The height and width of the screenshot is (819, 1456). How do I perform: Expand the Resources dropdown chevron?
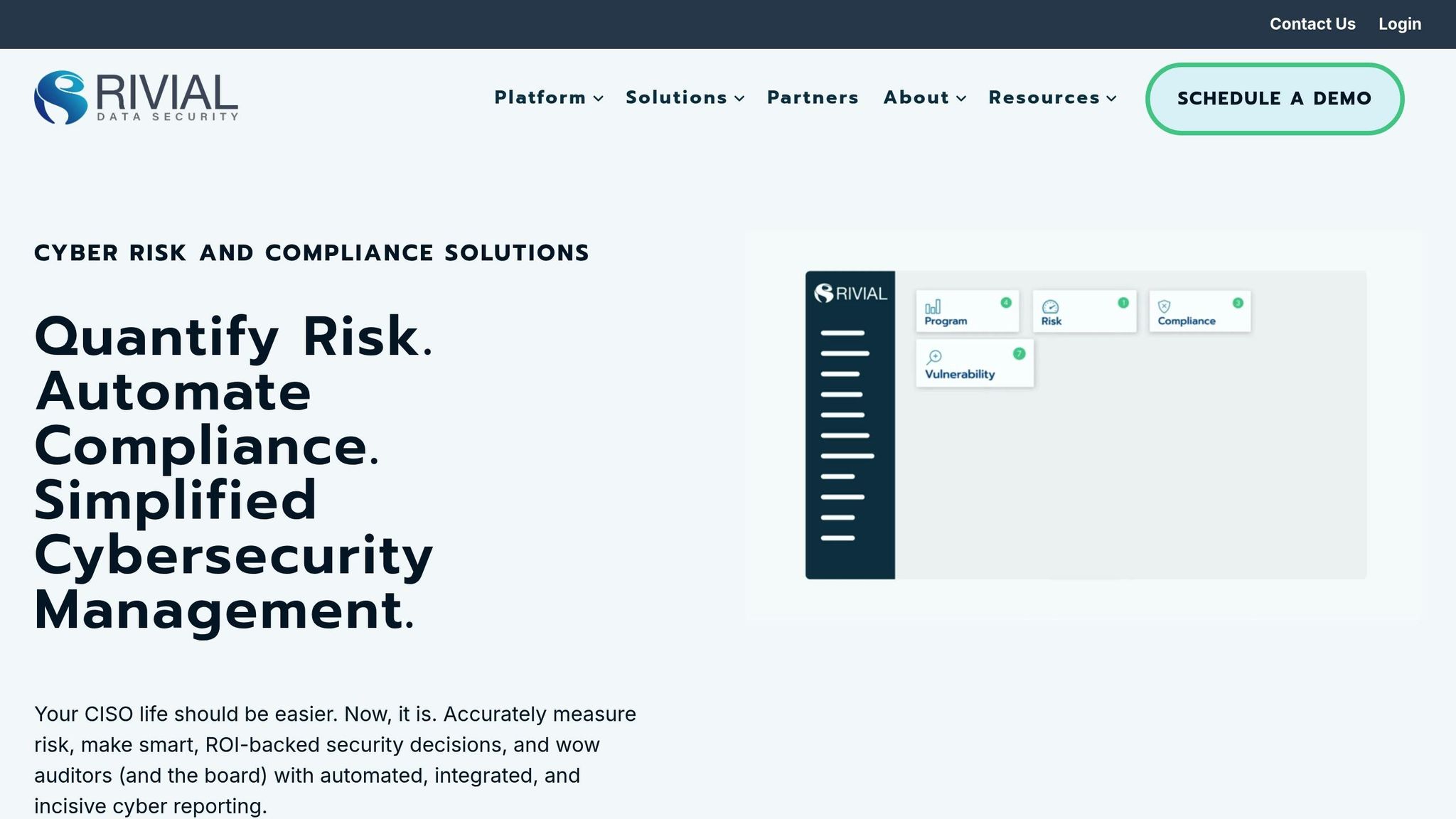pyautogui.click(x=1111, y=99)
